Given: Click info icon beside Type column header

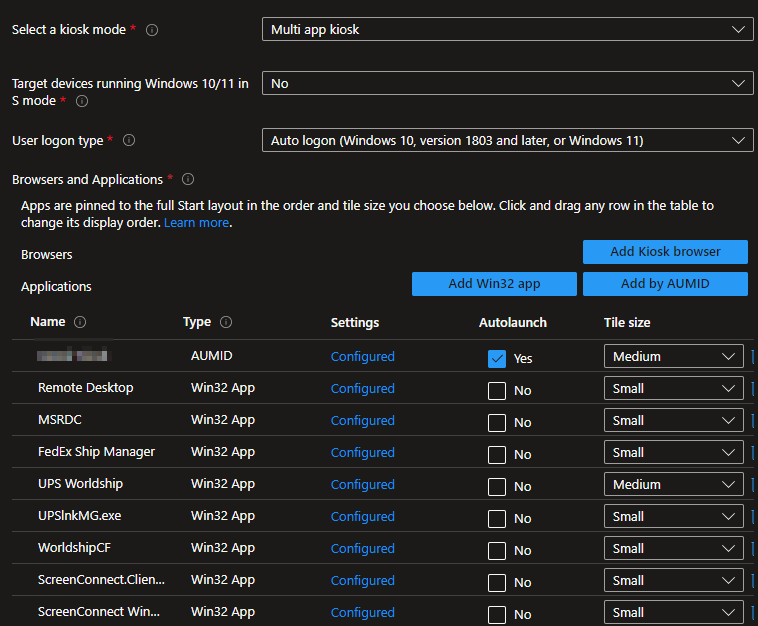Looking at the screenshot, I should (226, 322).
